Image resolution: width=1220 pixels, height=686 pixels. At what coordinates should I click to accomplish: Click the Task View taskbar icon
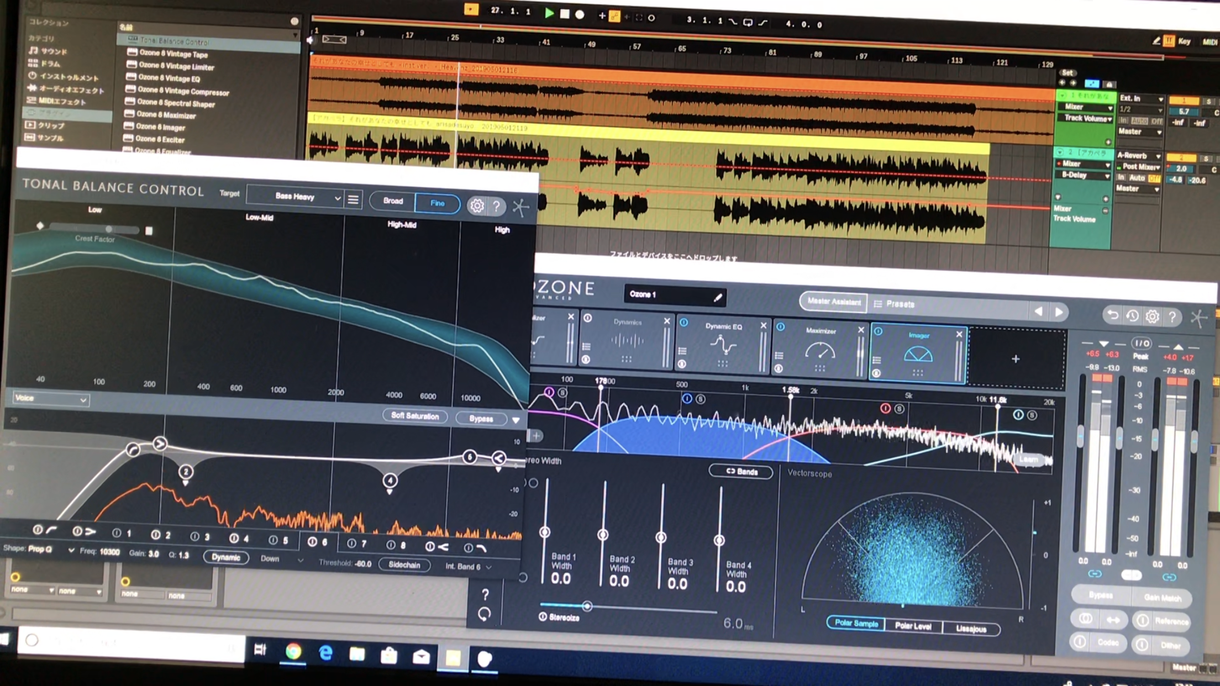260,651
